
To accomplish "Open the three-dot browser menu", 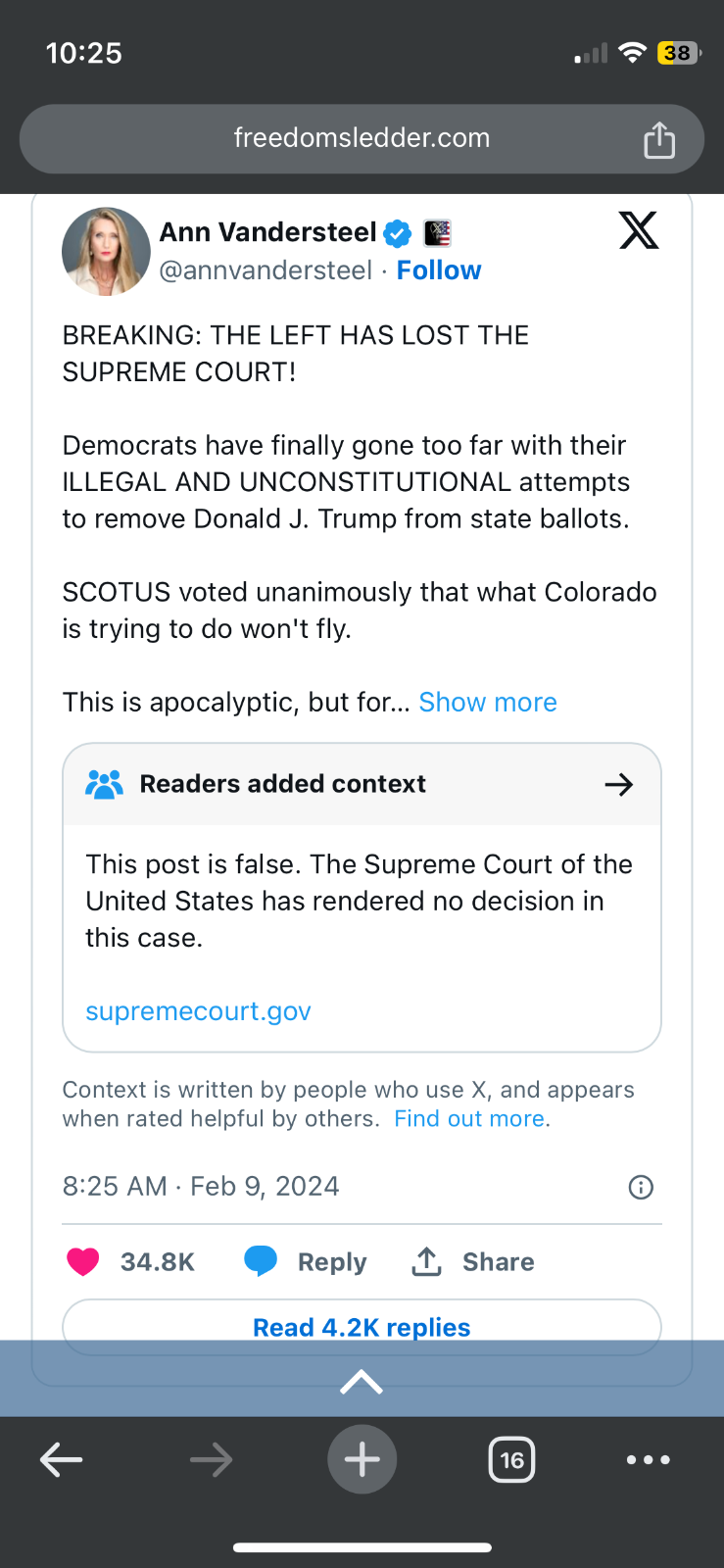I will point(648,1459).
